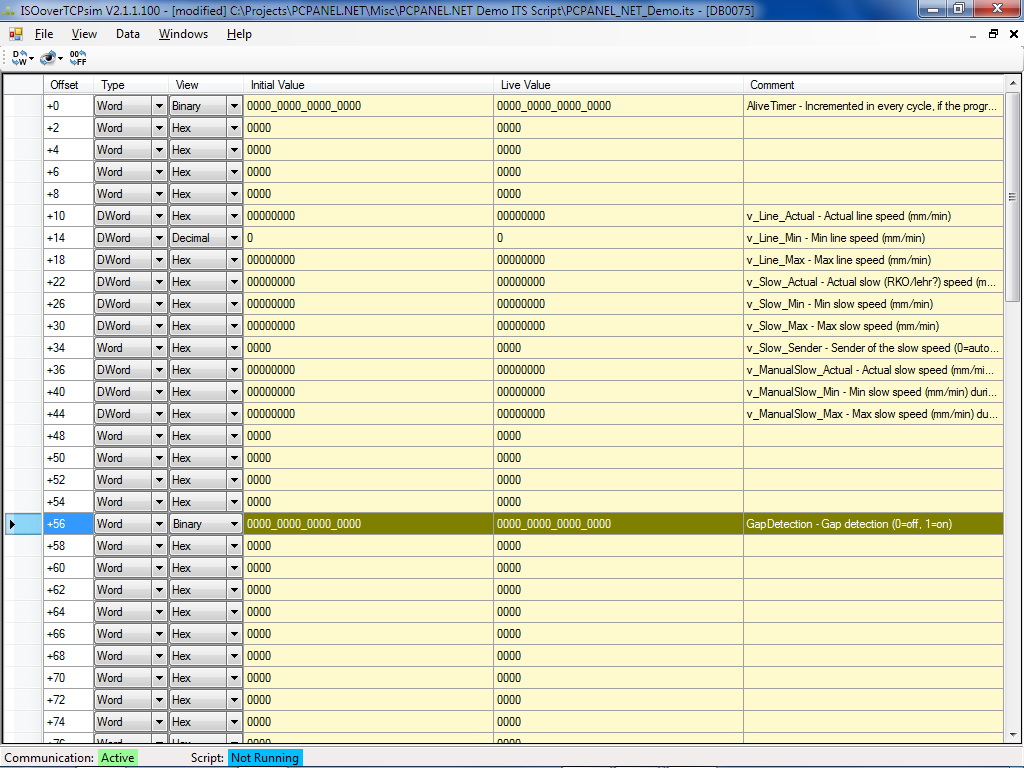Click Initial Value cell of offset +14
The width and height of the screenshot is (1024, 768).
click(368, 238)
